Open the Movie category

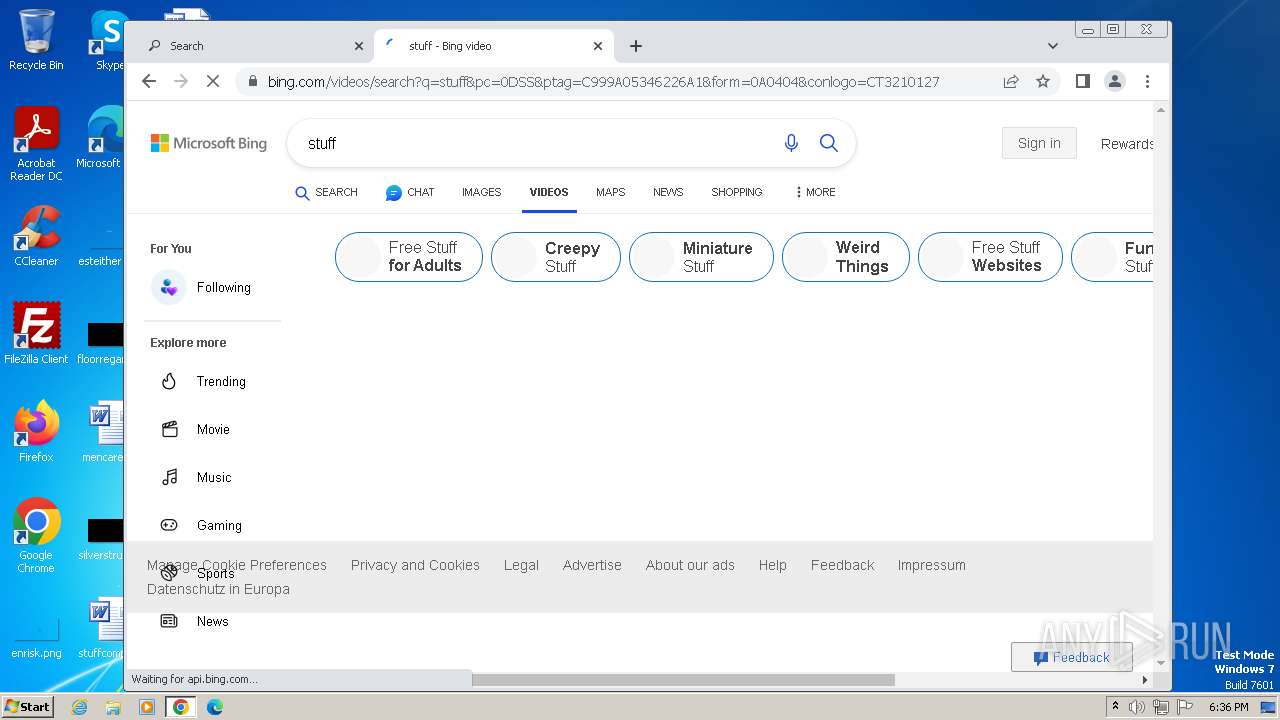196,429
